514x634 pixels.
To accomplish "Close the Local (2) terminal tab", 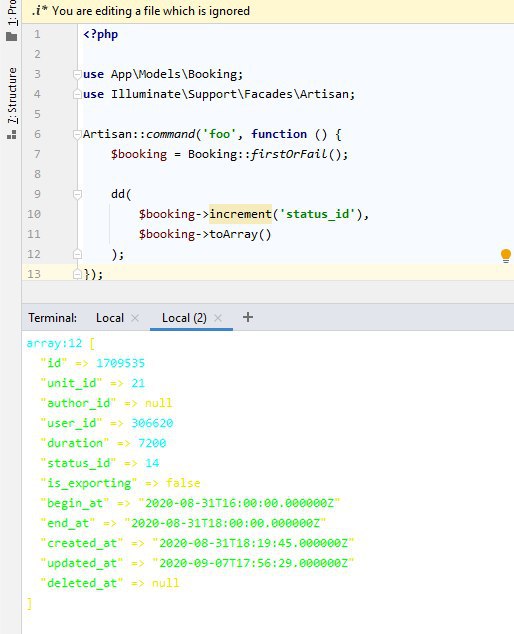I will [218, 318].
